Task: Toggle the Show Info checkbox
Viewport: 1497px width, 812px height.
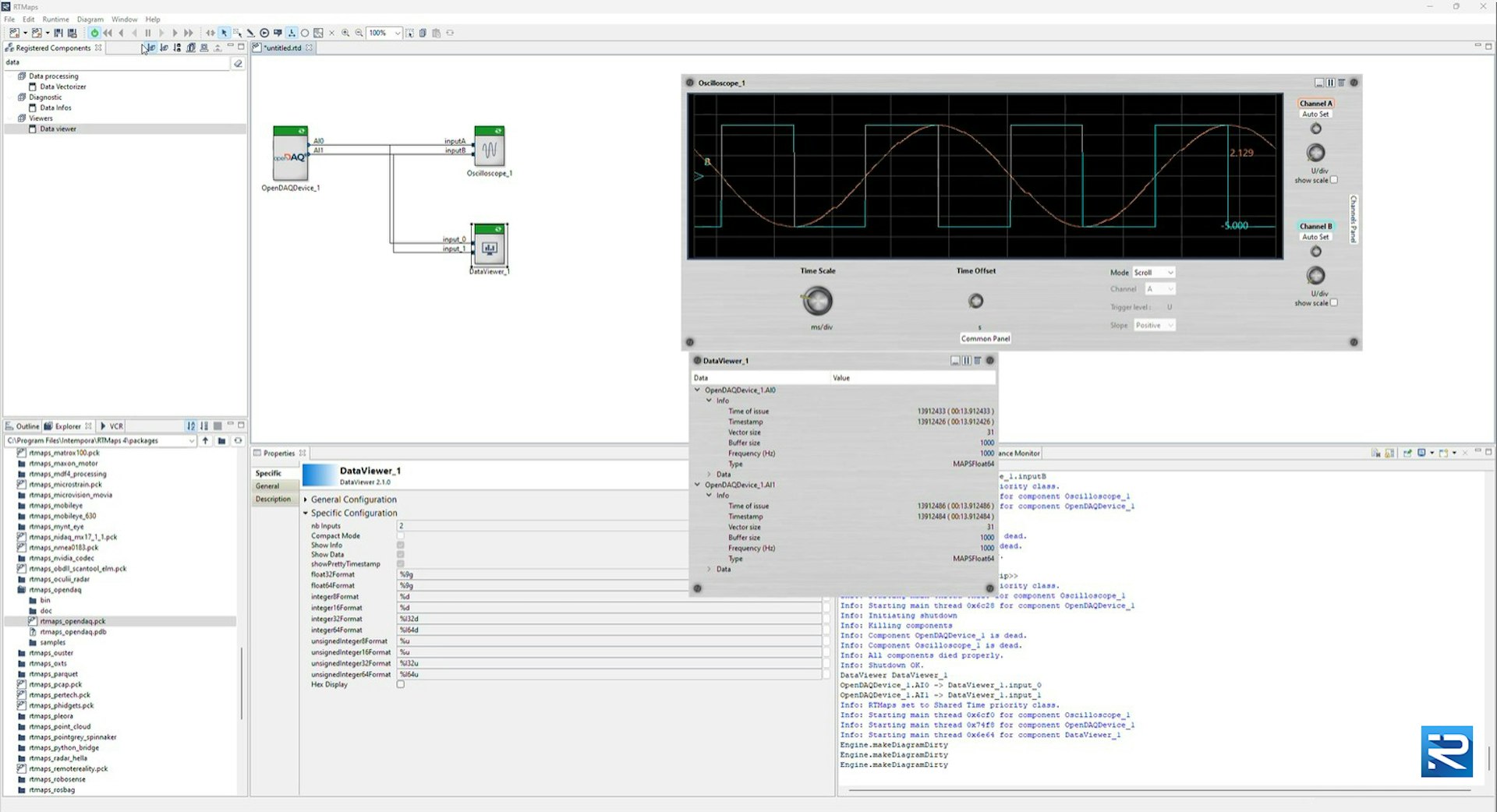Action: (400, 545)
